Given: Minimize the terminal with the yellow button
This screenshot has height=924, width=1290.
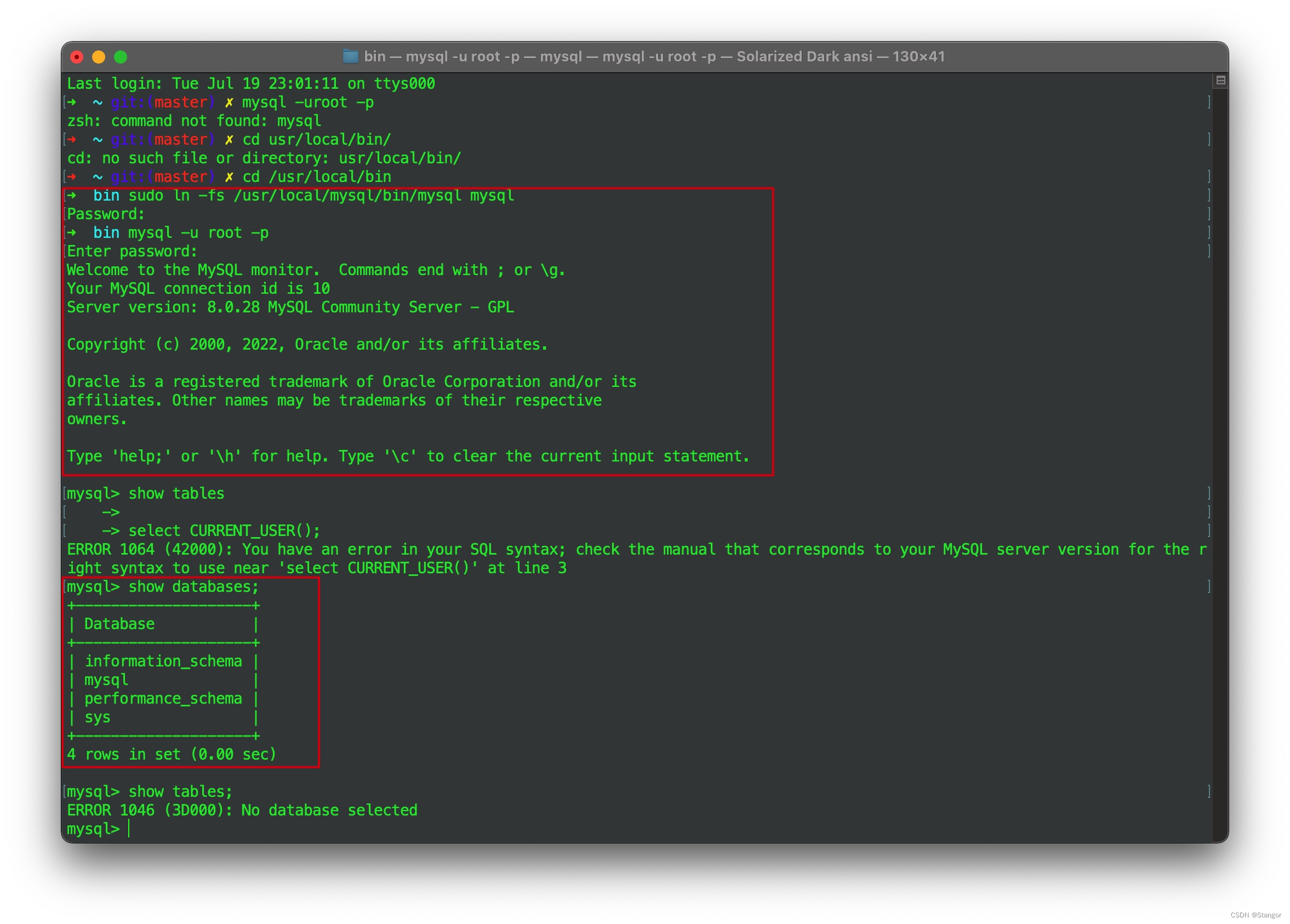Looking at the screenshot, I should [x=99, y=57].
